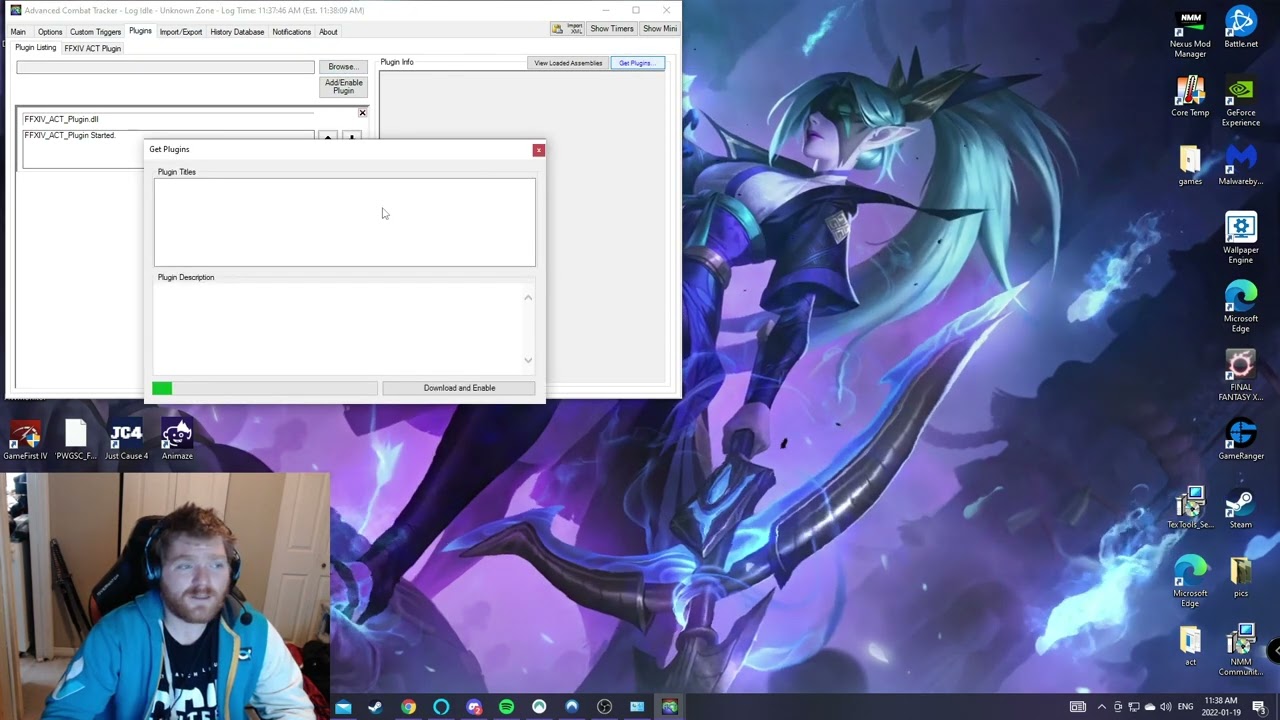The width and height of the screenshot is (1280, 720).
Task: Open the Import/Export tab
Action: coord(181,32)
